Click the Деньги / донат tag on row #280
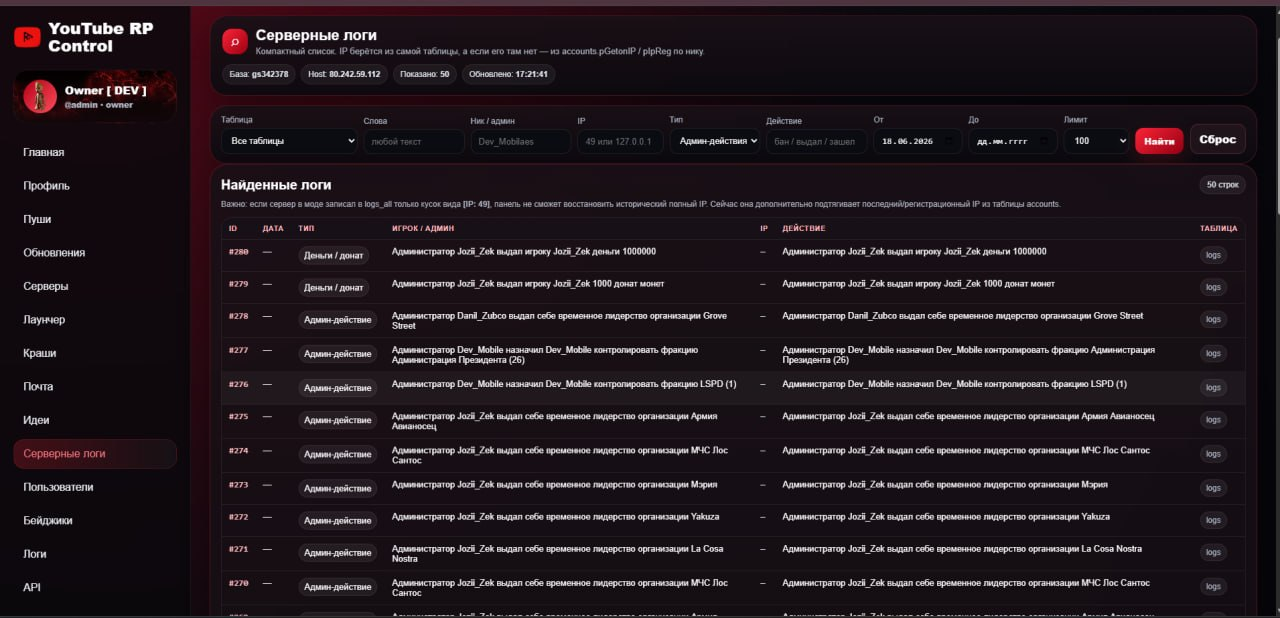This screenshot has width=1280, height=618. 334,256
